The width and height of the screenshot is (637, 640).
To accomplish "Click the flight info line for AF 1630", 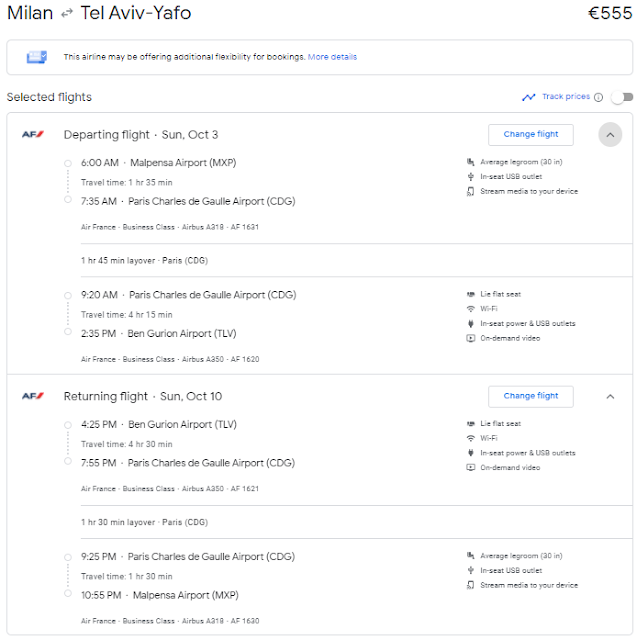I will (x=170, y=621).
